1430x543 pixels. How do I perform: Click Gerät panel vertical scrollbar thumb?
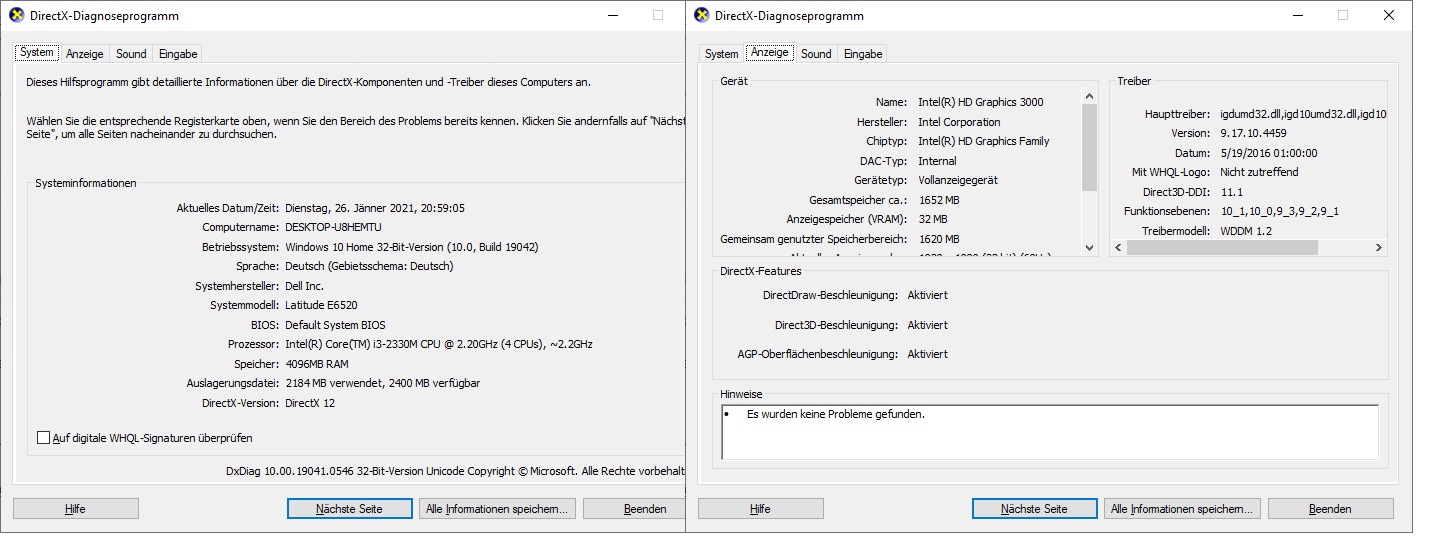pyautogui.click(x=1089, y=147)
